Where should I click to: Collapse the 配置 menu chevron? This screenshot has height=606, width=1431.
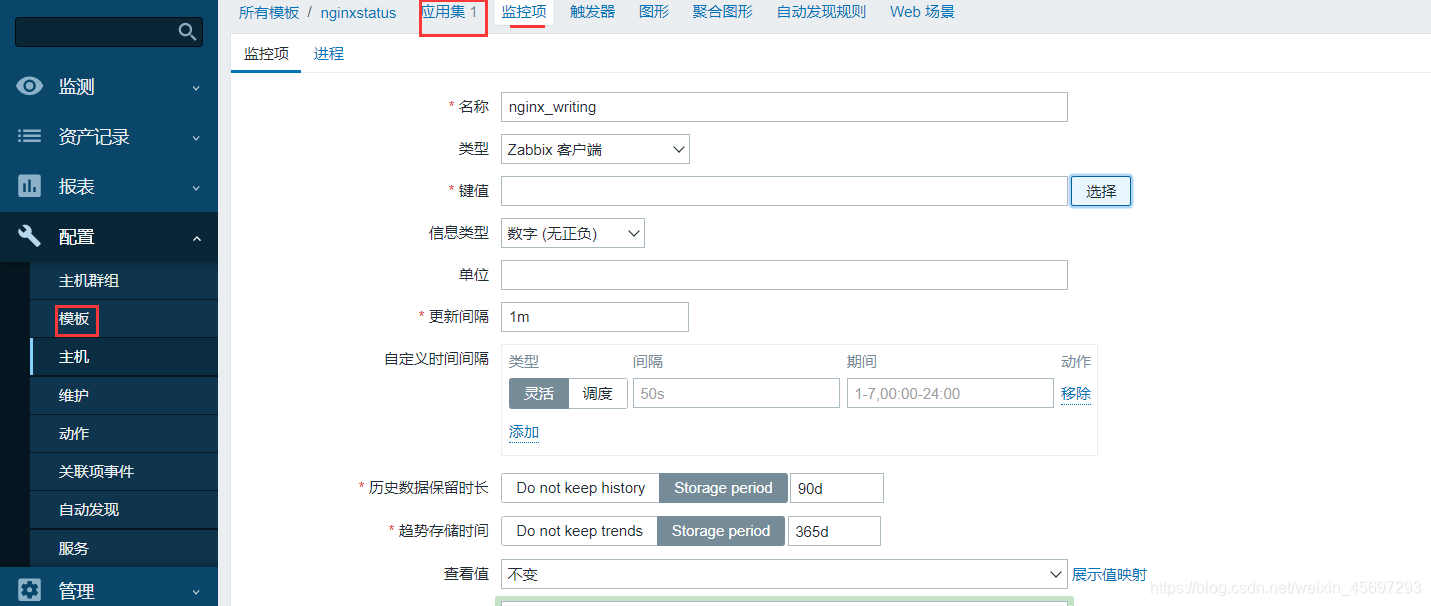[x=196, y=238]
